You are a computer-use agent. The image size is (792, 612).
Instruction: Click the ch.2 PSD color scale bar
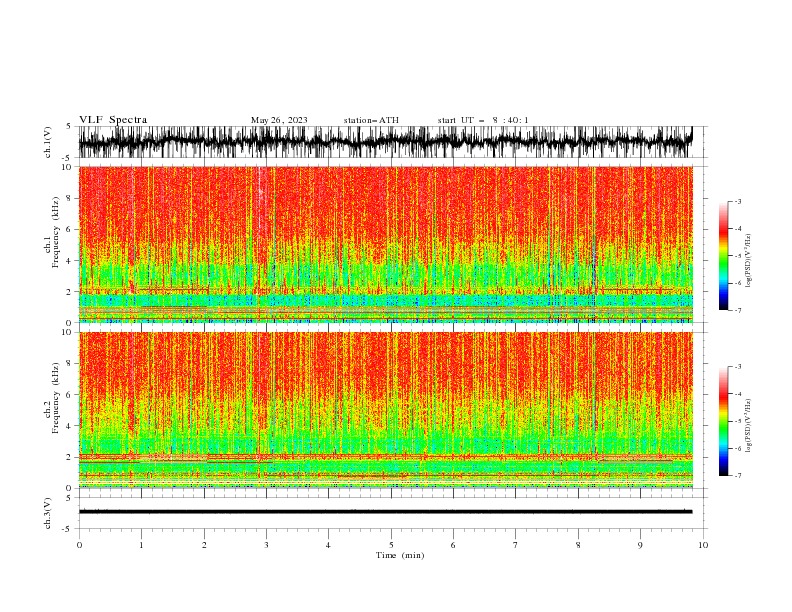723,421
